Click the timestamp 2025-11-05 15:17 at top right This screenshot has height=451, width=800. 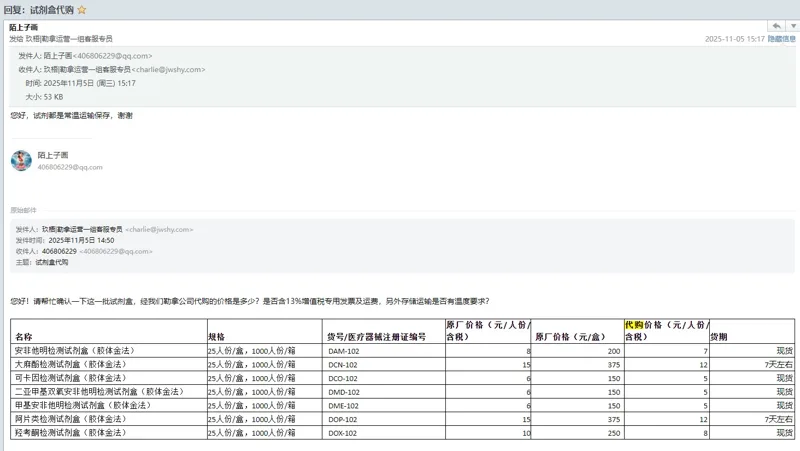click(735, 39)
